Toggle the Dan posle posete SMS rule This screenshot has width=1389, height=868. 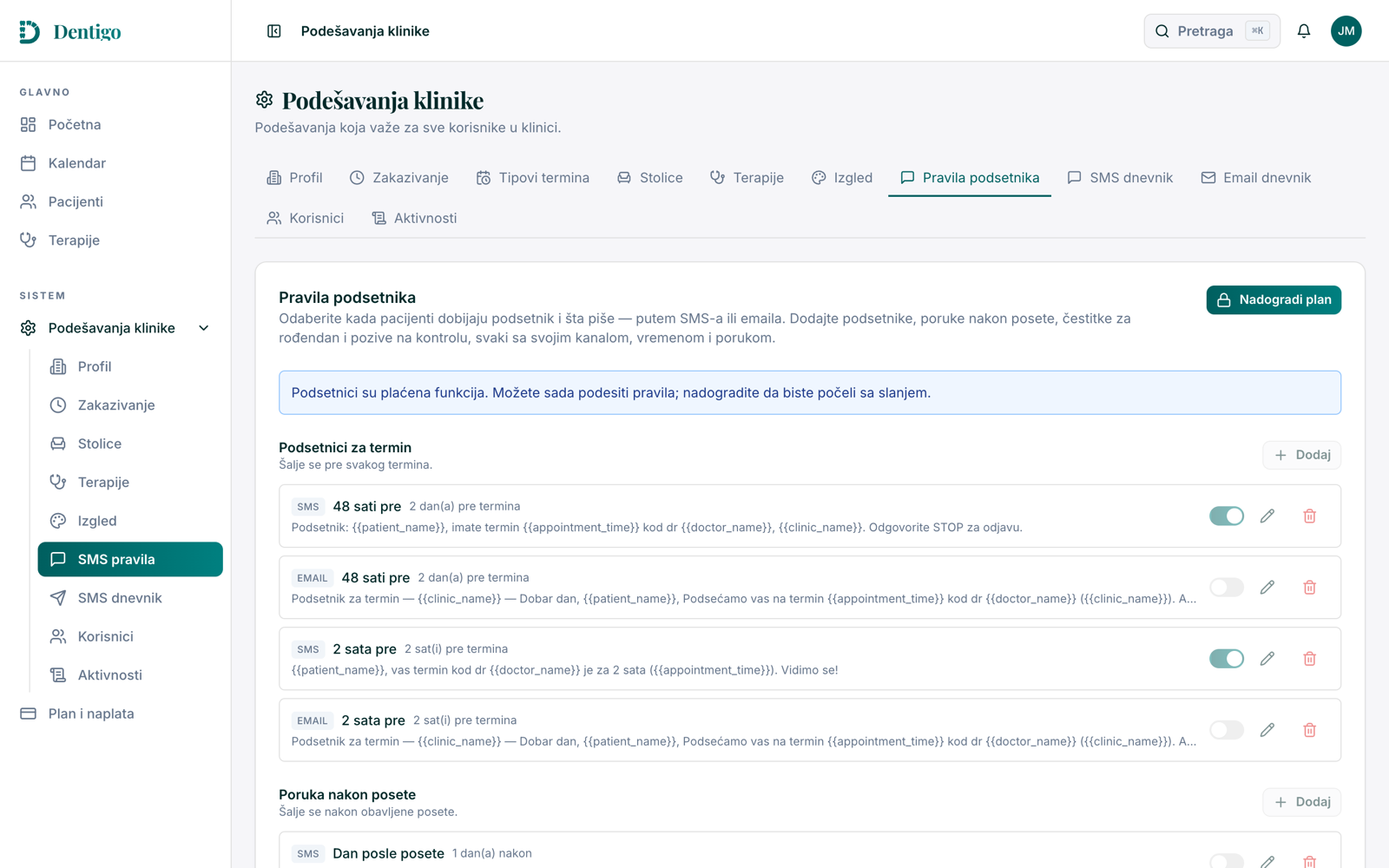[1227, 861]
